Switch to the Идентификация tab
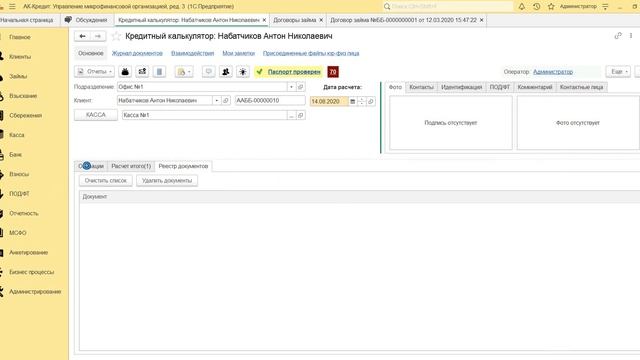Image resolution: width=640 pixels, height=360 pixels. point(461,87)
